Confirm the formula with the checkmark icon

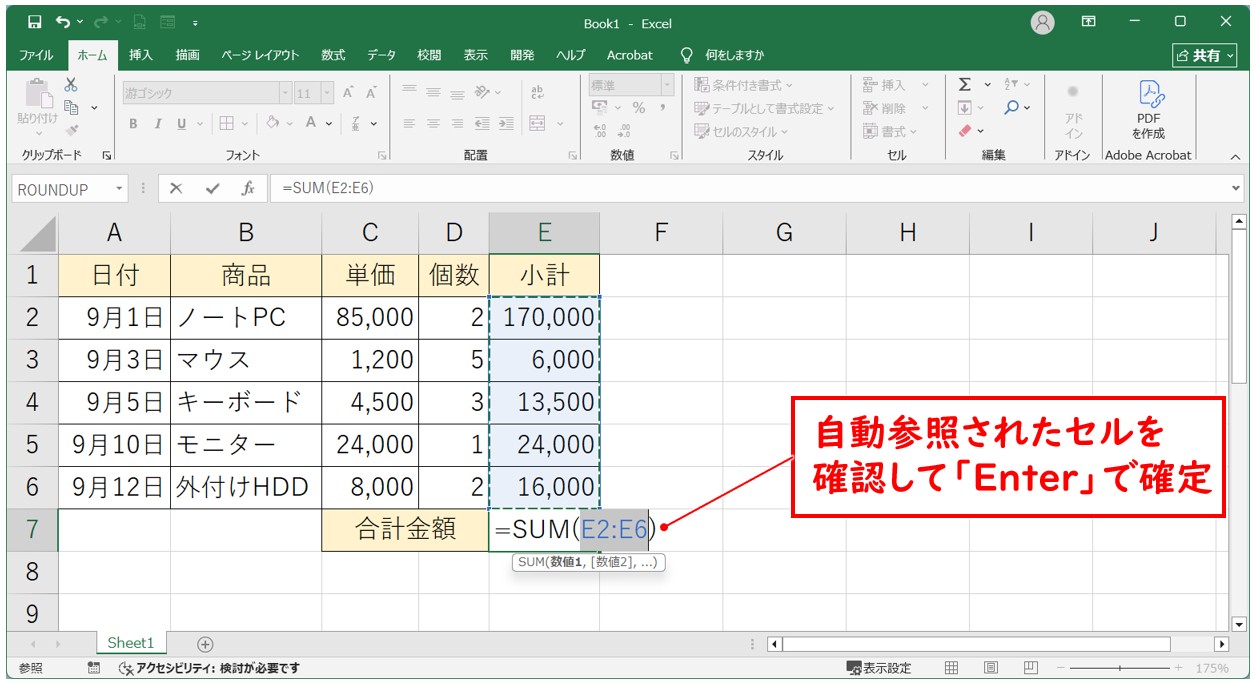[x=211, y=188]
